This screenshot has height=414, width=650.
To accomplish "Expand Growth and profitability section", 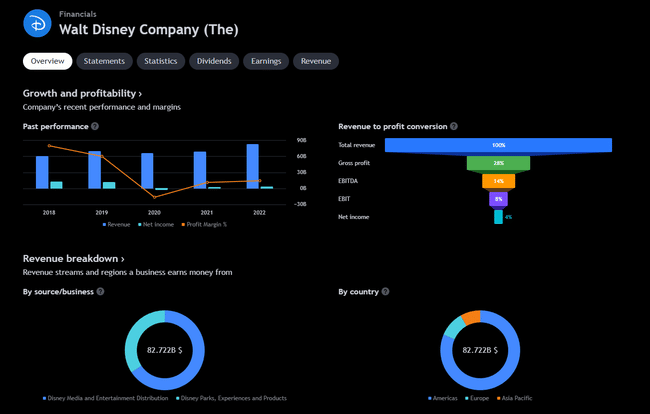I will click(82, 93).
